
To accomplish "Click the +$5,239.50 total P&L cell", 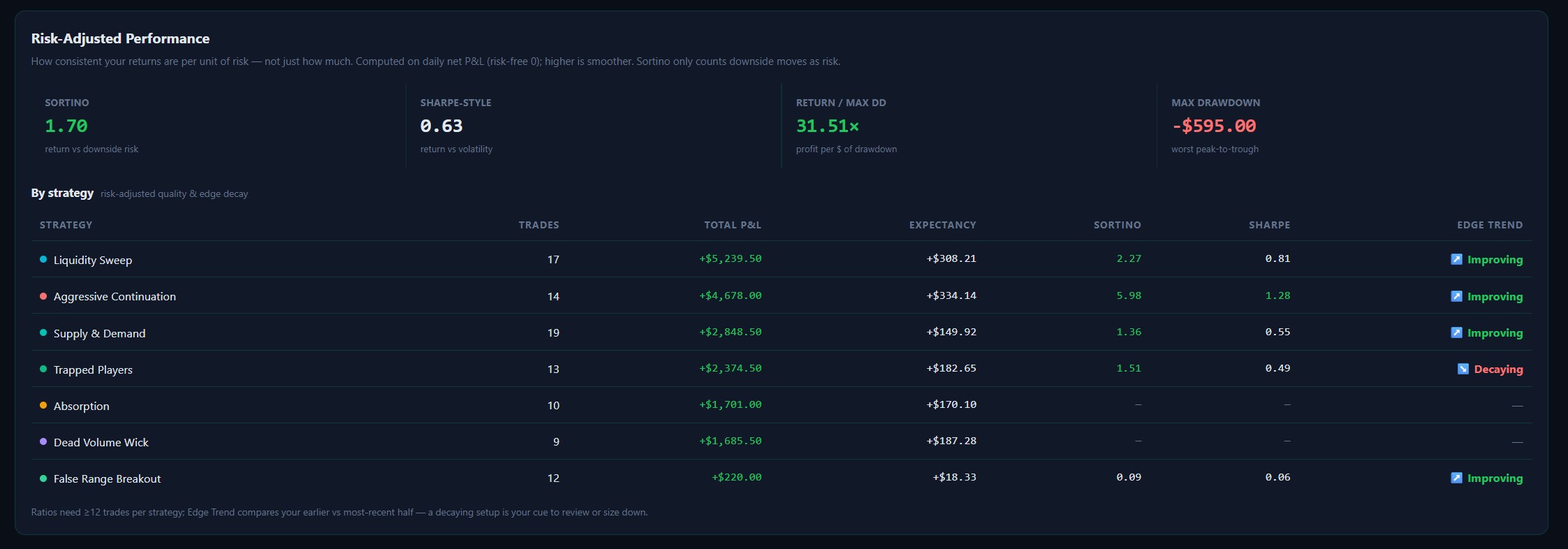I will (x=731, y=258).
